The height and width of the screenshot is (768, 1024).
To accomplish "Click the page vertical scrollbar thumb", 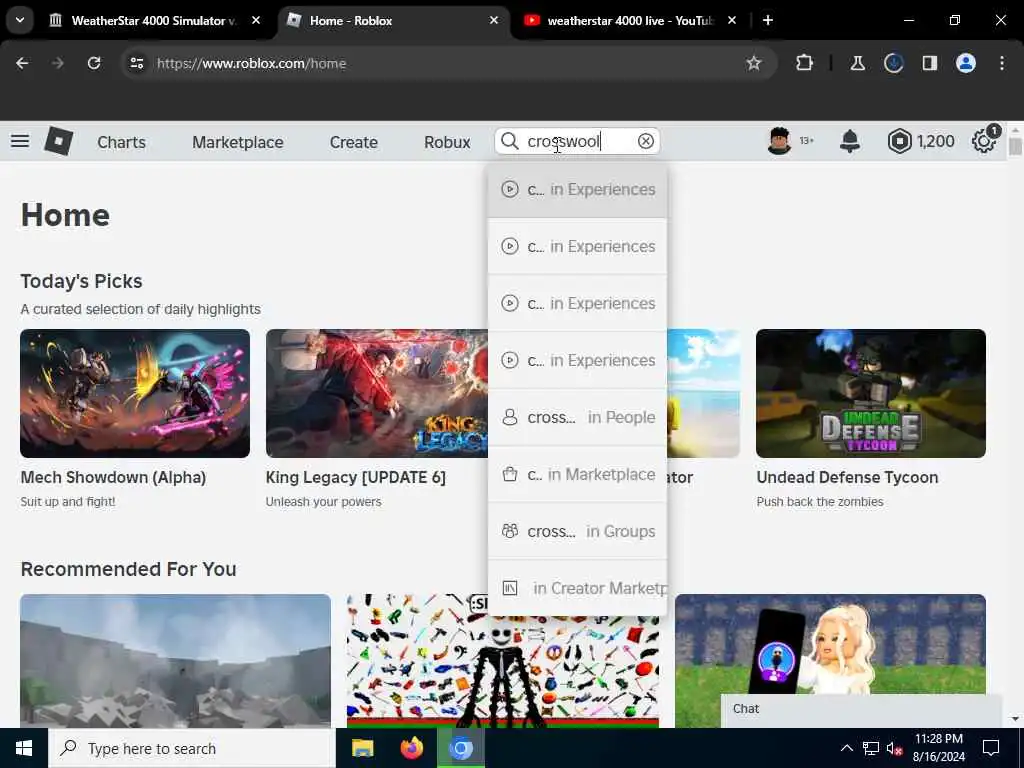I will (x=1015, y=146).
